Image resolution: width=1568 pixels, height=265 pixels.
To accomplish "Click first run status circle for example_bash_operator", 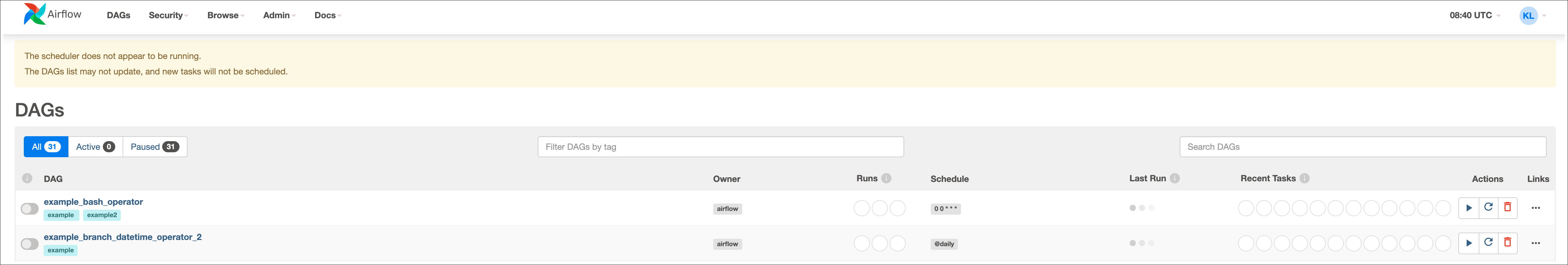I will click(862, 208).
